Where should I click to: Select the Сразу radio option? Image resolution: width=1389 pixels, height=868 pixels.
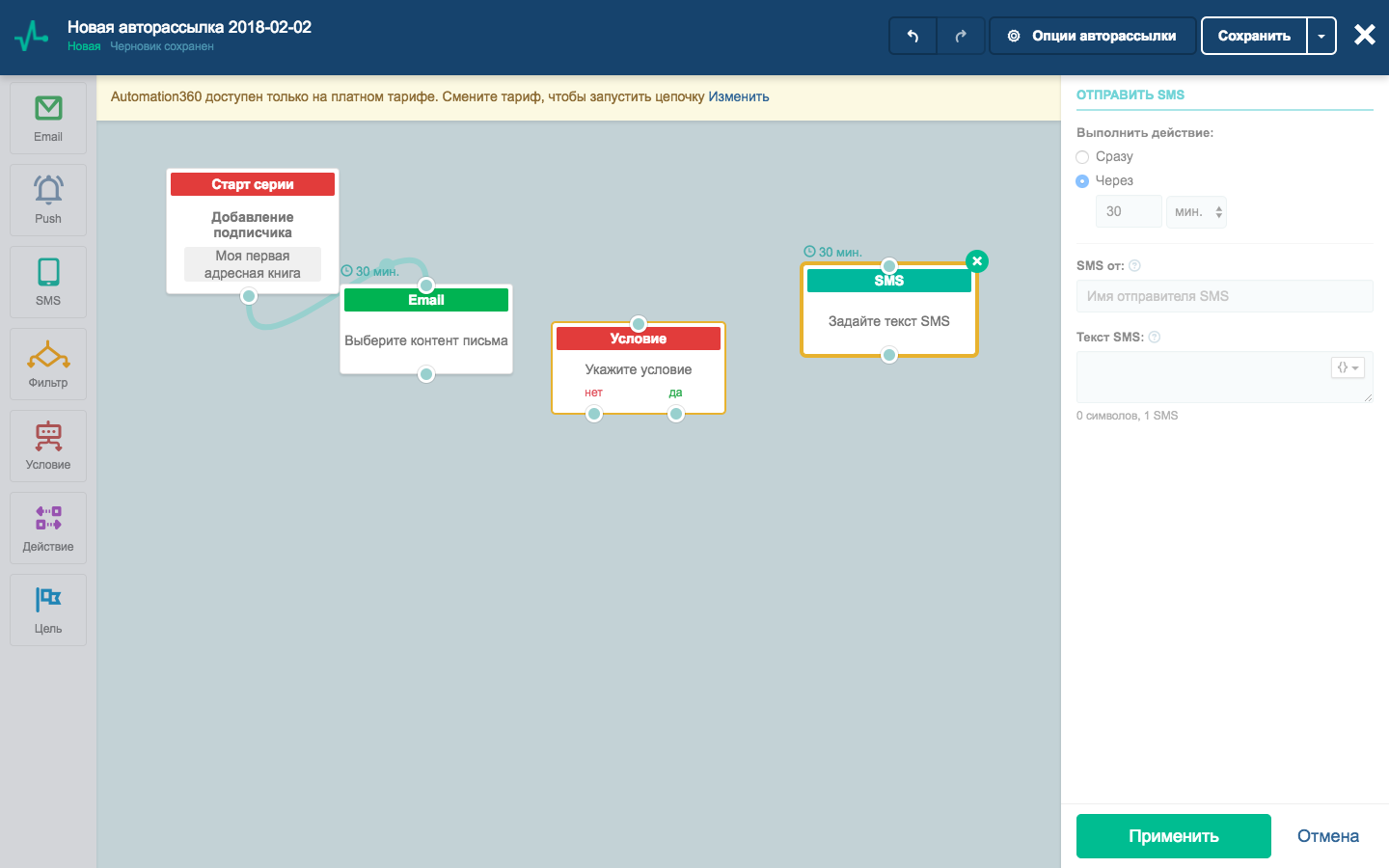coord(1082,157)
